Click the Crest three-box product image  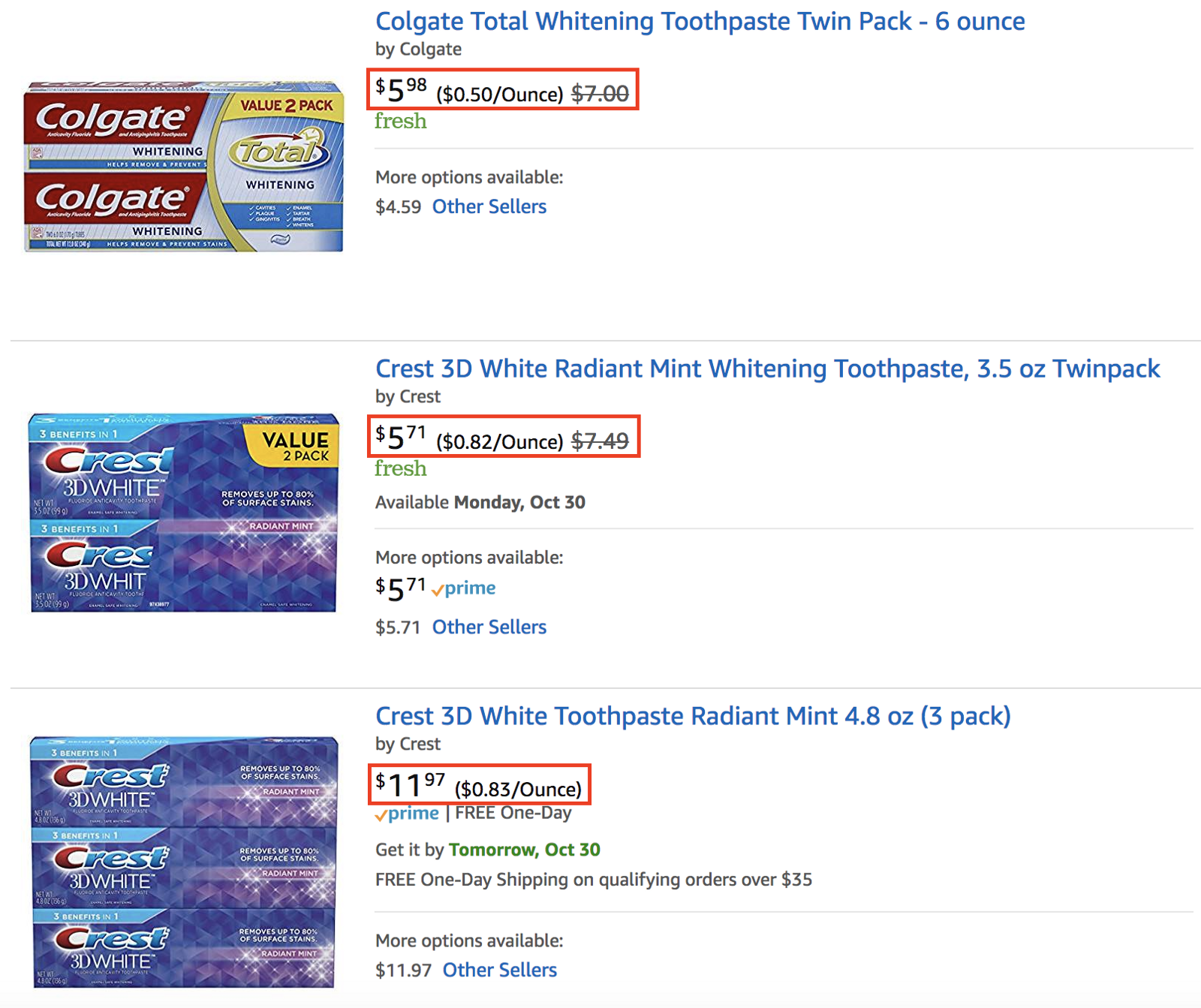pos(184,862)
